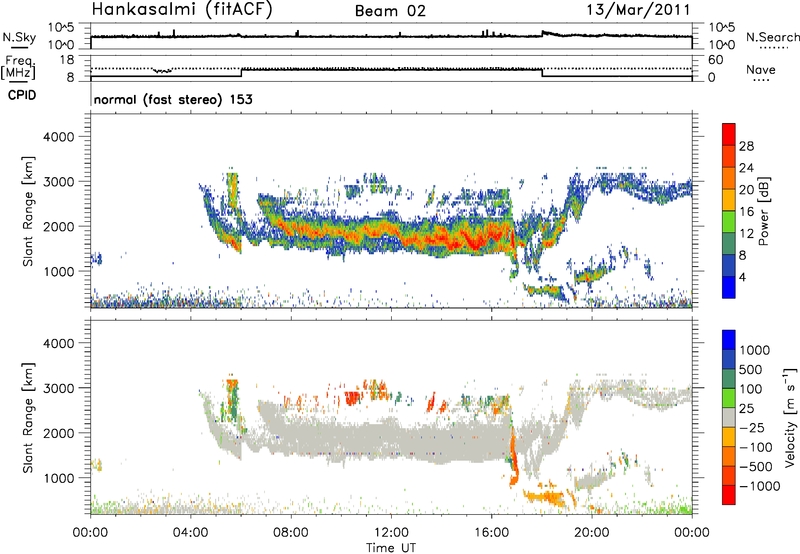Click the "16:00" time tick label
The width and height of the screenshot is (800, 554).
(491, 533)
